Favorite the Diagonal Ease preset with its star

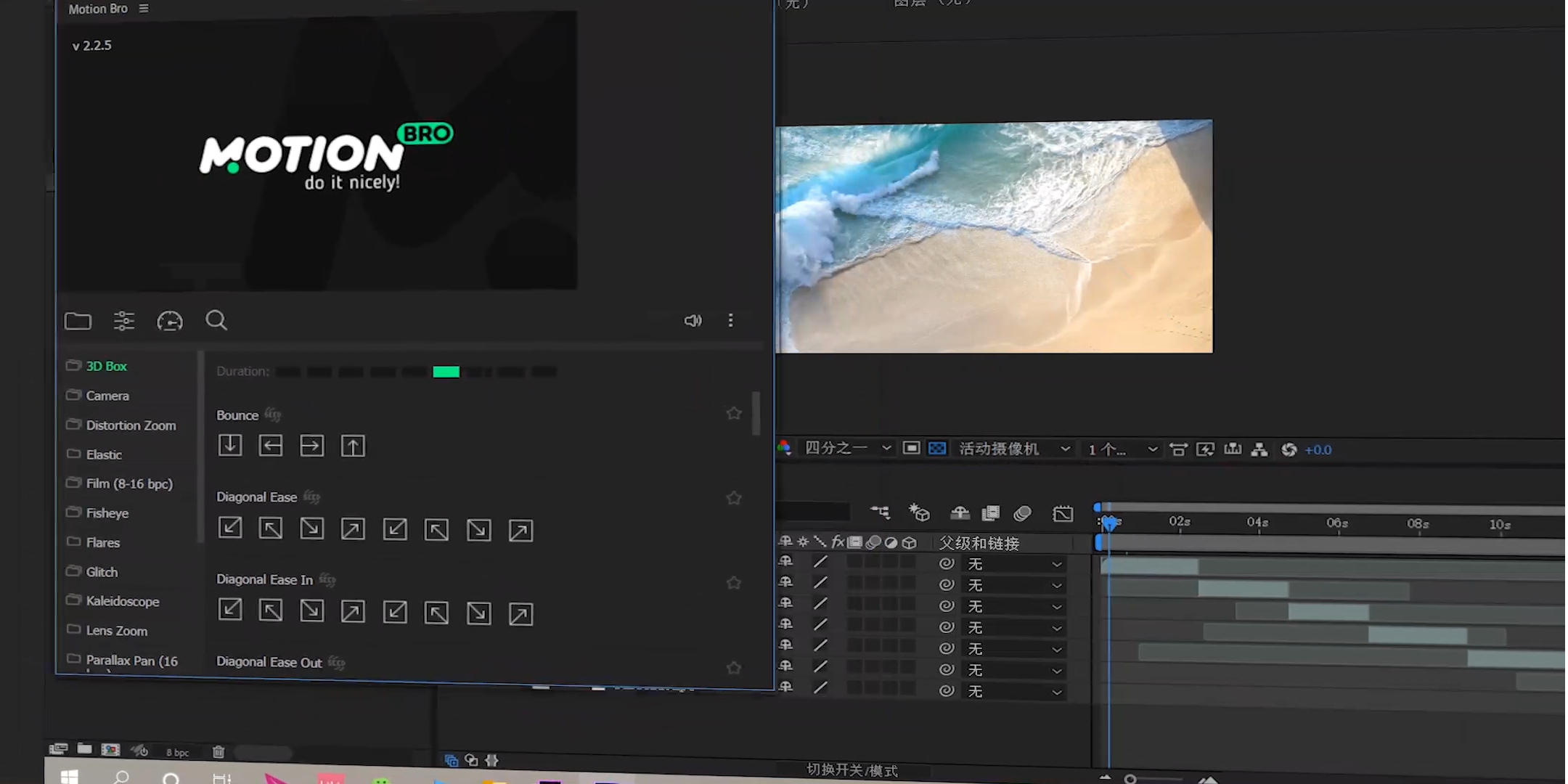click(x=734, y=498)
